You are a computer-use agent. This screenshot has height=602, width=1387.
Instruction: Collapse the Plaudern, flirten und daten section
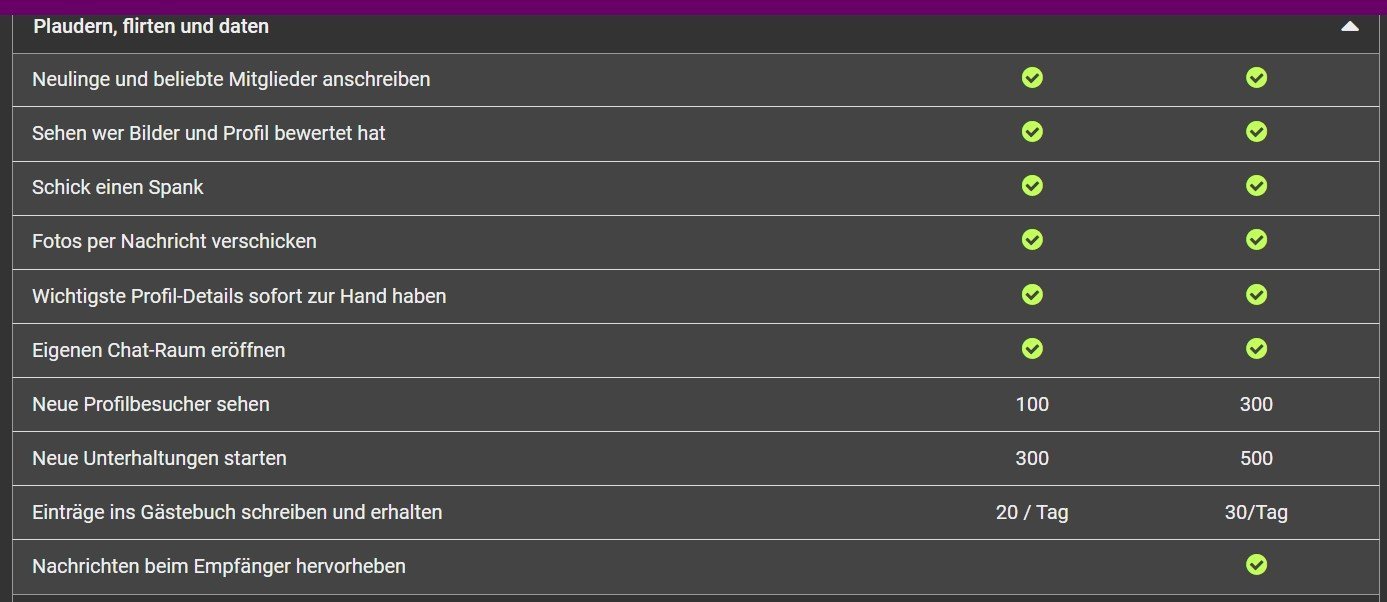coord(1350,27)
